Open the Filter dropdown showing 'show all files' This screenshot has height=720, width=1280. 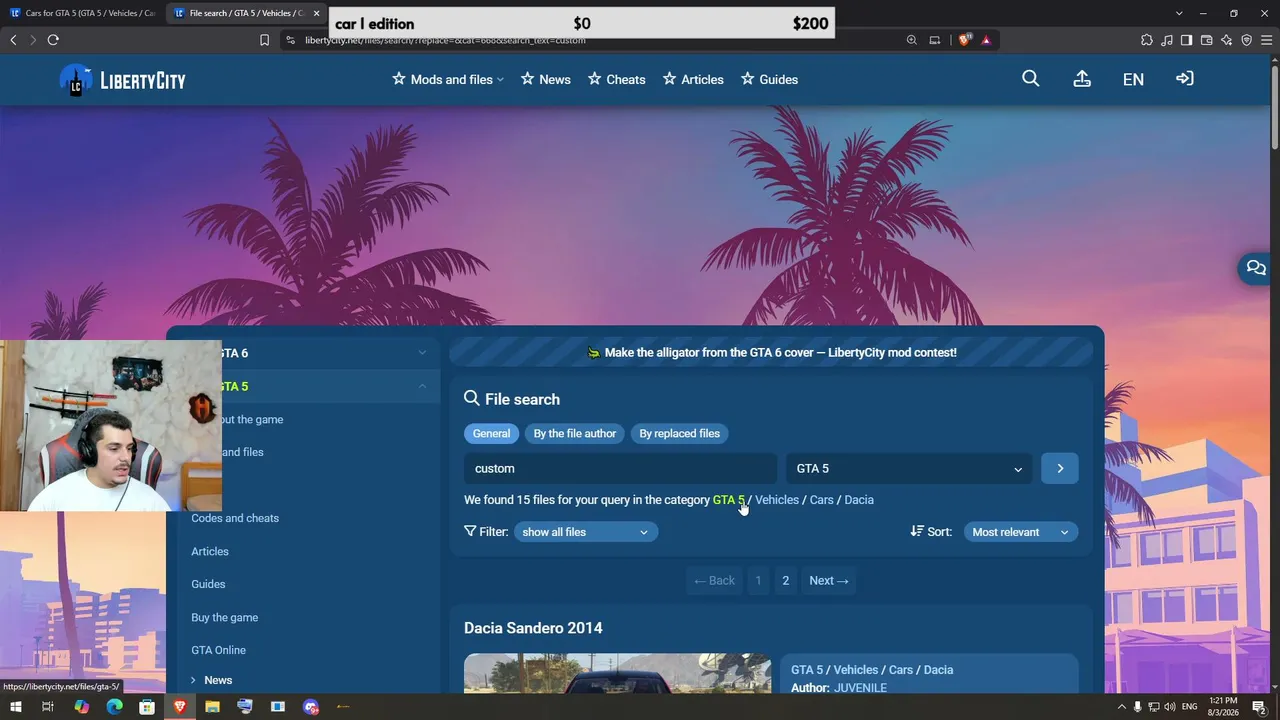pyautogui.click(x=586, y=532)
